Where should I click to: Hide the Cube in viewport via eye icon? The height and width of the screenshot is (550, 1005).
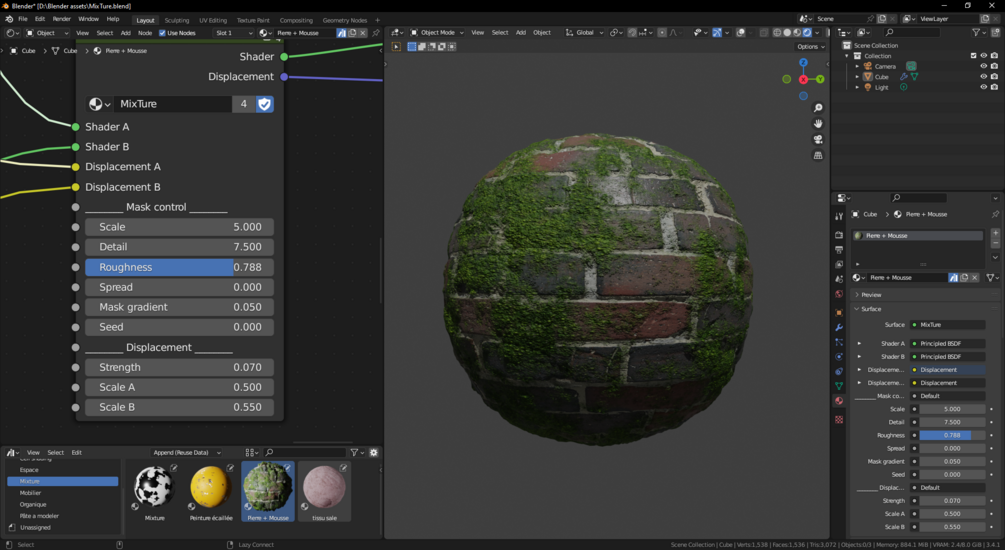click(984, 76)
